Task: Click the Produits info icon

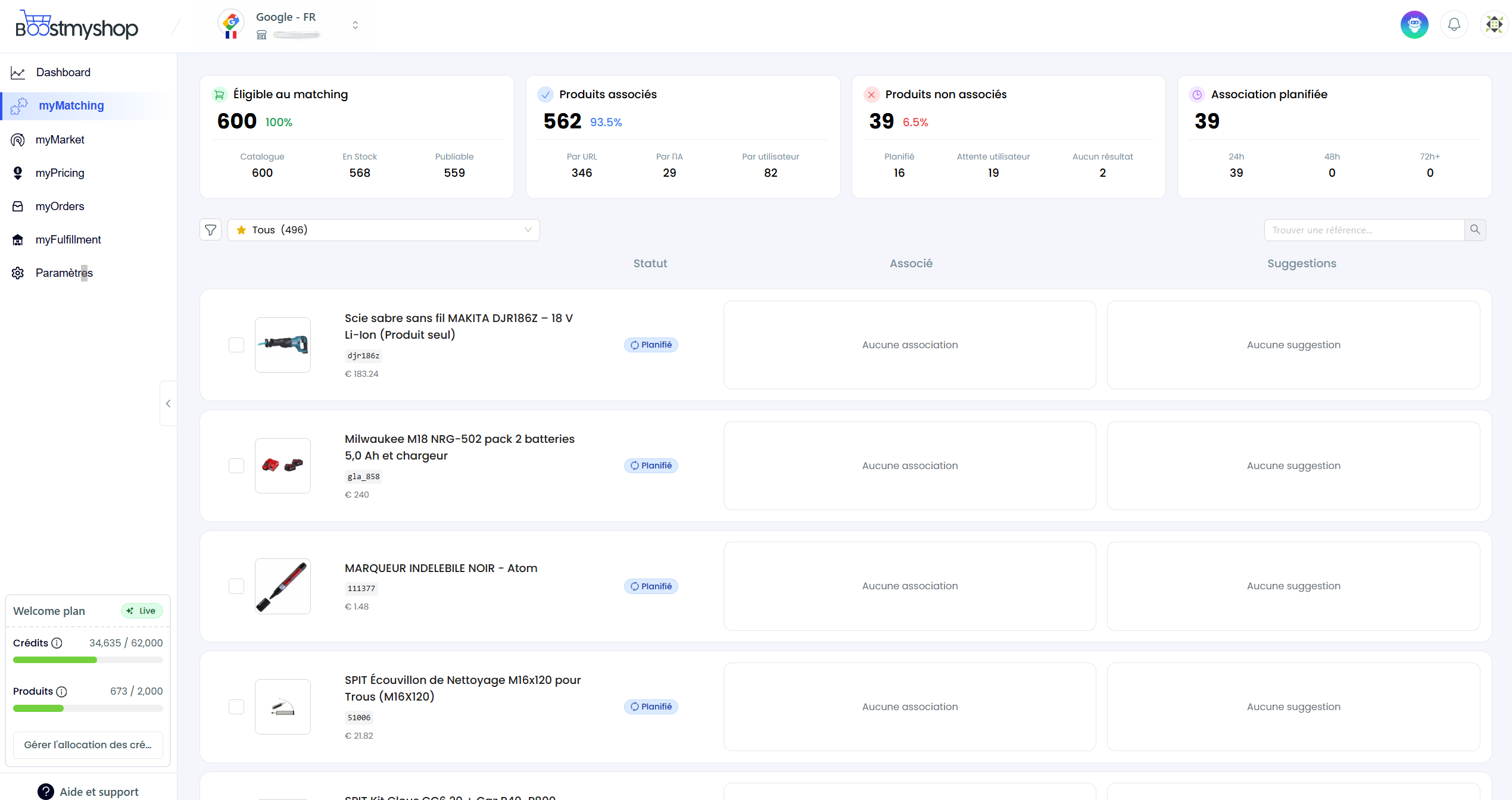Action: tap(61, 691)
